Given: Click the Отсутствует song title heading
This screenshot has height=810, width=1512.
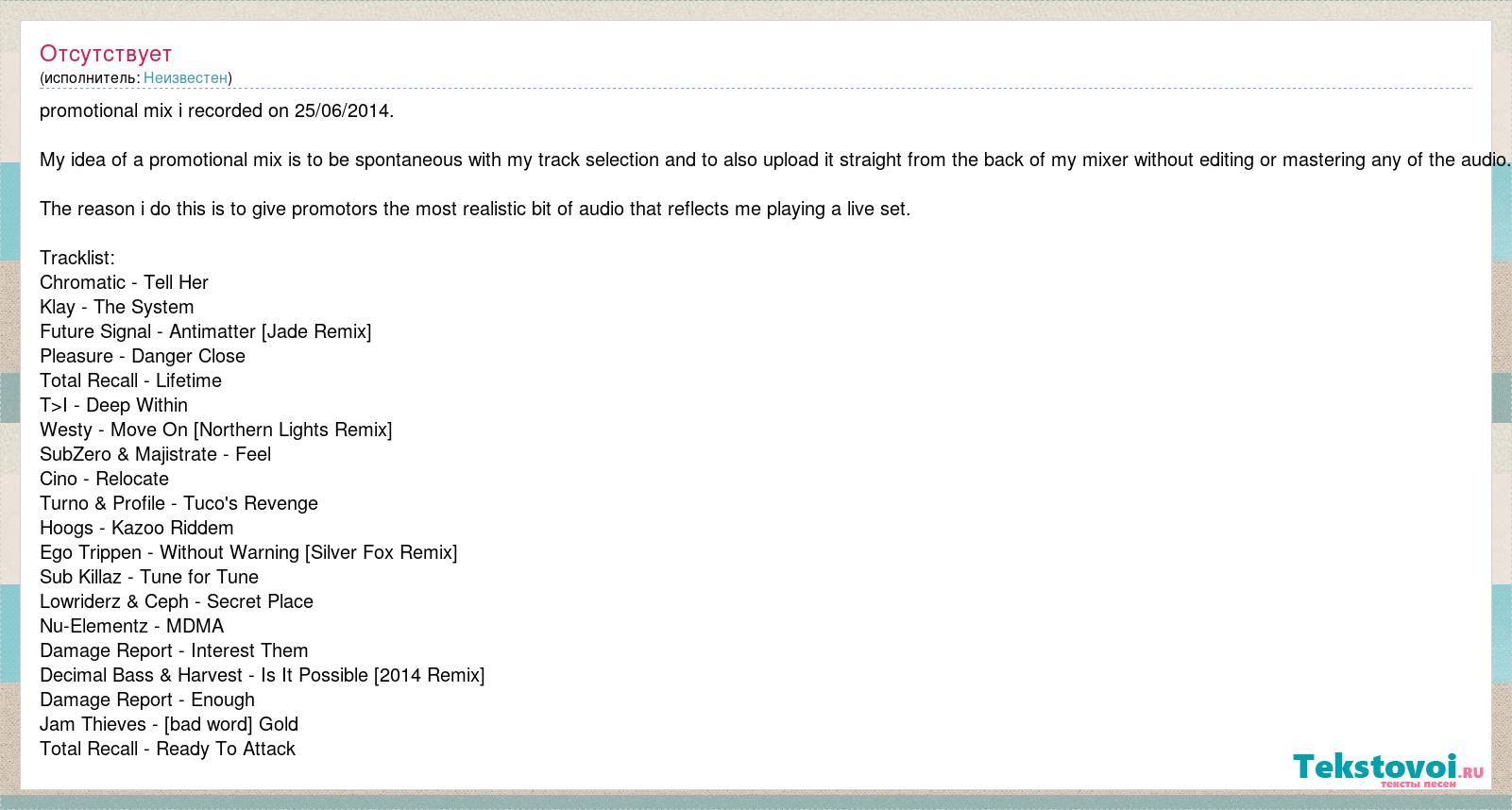Looking at the screenshot, I should click(x=106, y=53).
